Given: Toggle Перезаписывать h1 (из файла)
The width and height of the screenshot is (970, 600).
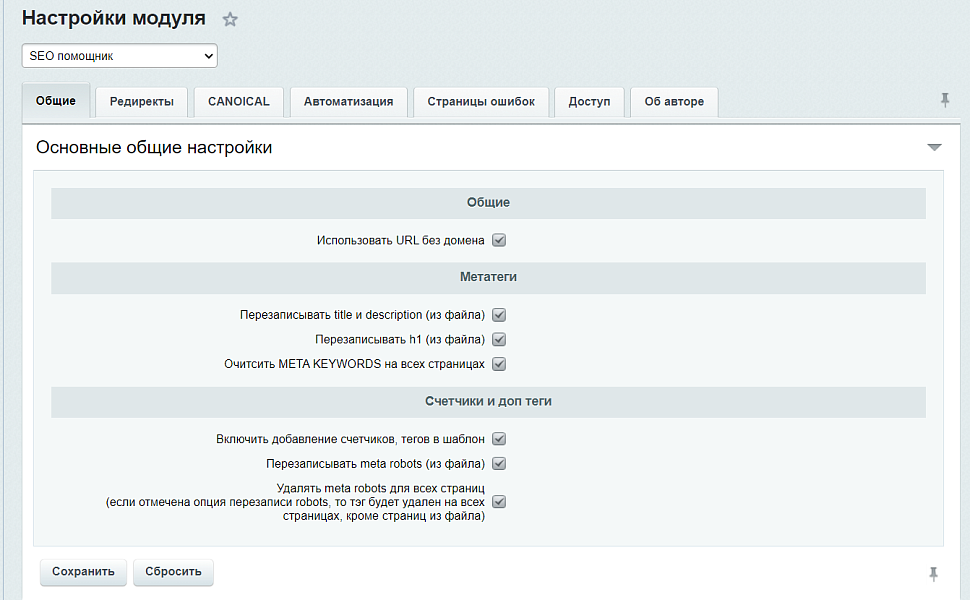Looking at the screenshot, I should point(498,339).
